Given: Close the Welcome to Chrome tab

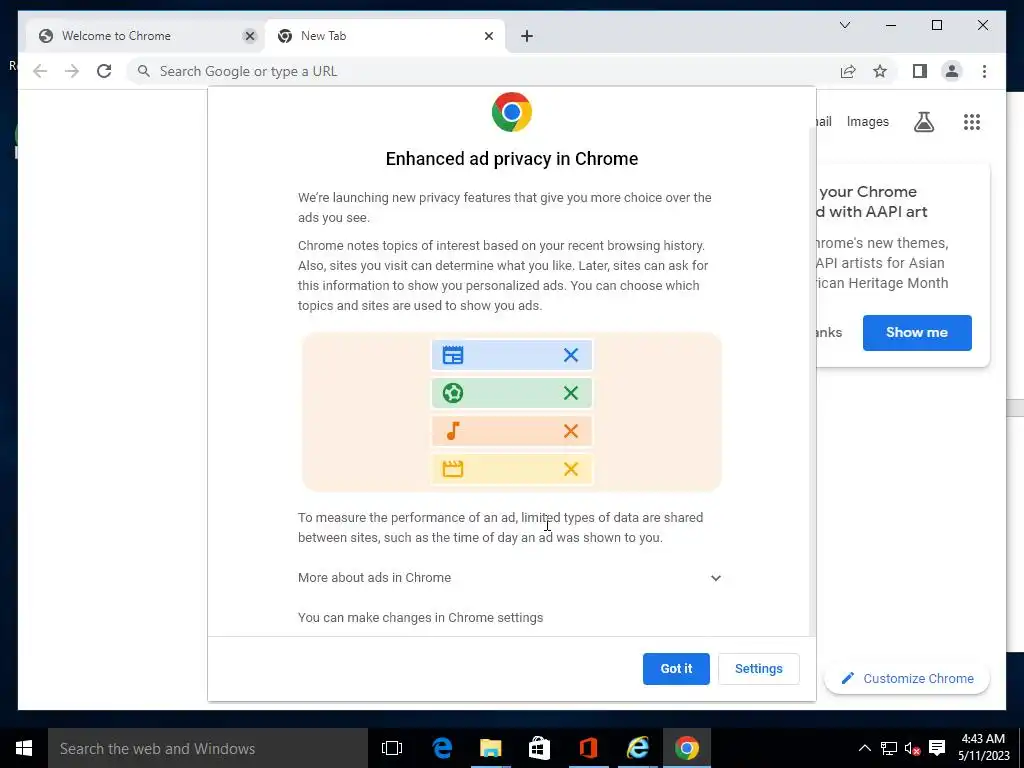Looking at the screenshot, I should tap(249, 36).
